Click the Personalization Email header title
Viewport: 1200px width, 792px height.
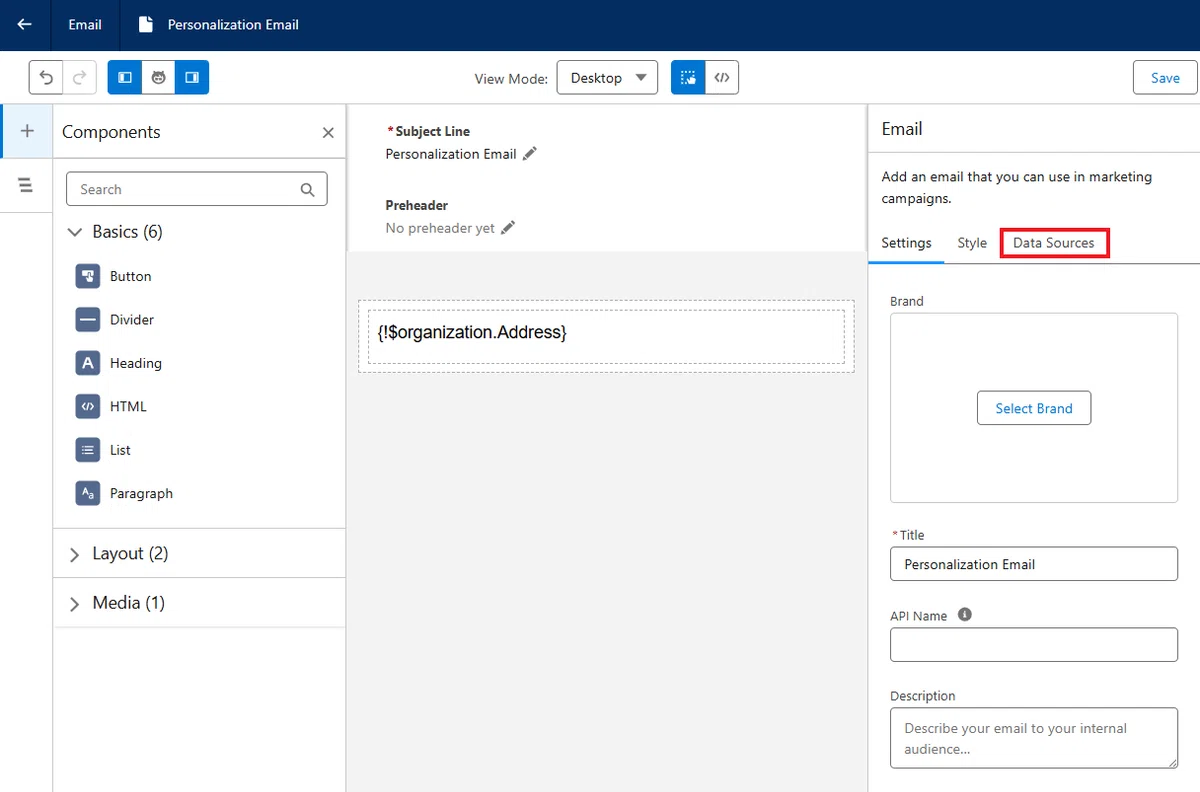[x=233, y=24]
